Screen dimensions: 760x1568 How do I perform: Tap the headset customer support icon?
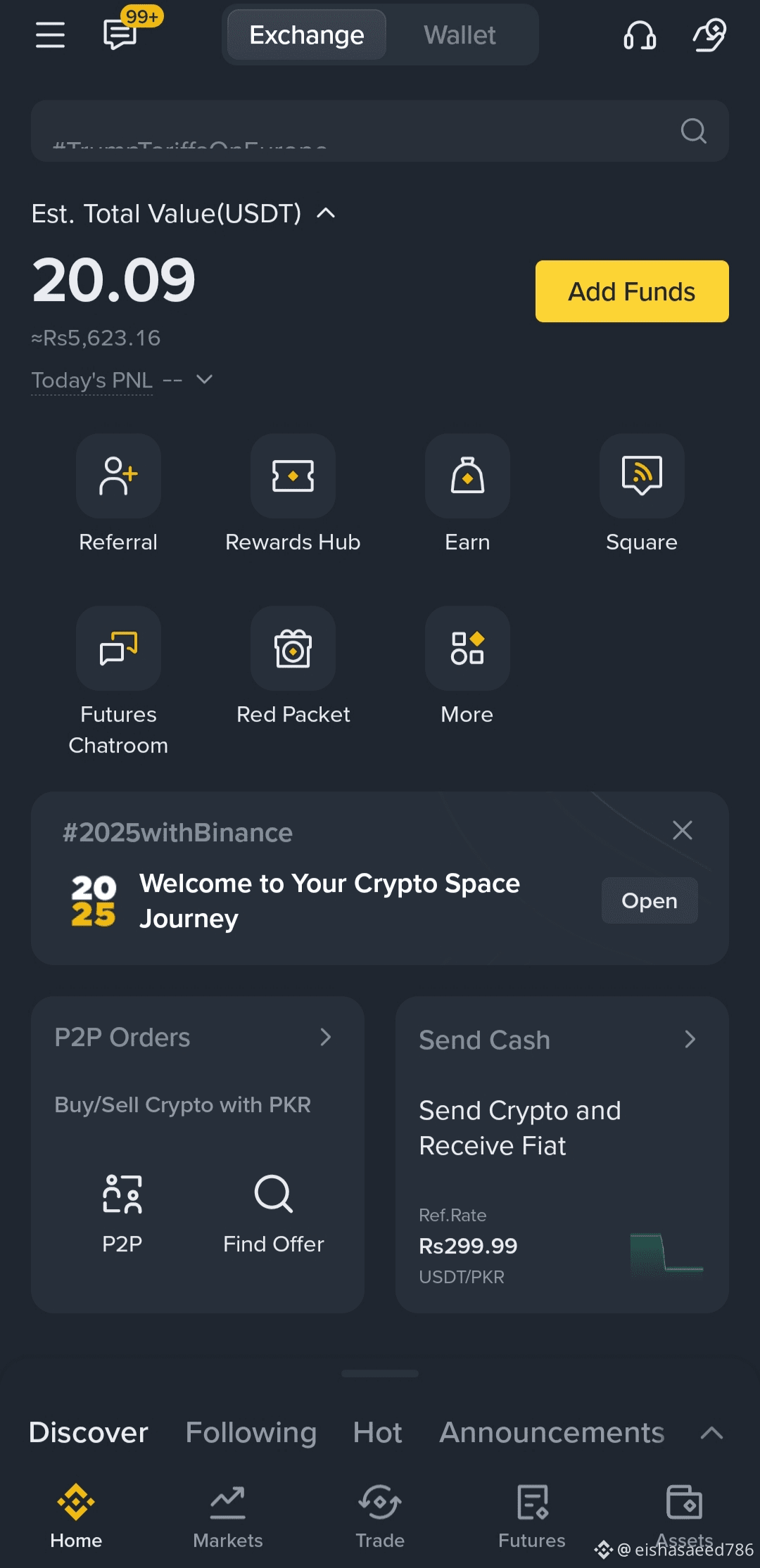coord(639,34)
